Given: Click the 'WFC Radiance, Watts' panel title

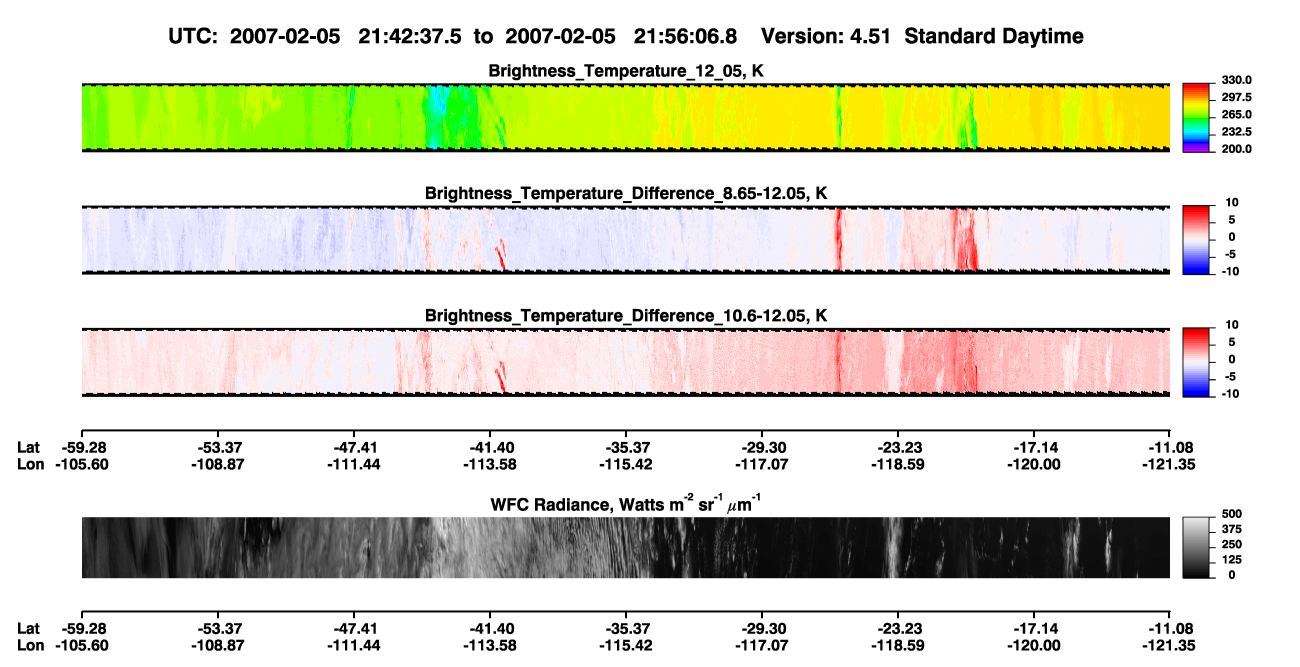Looking at the screenshot, I should (x=626, y=503).
